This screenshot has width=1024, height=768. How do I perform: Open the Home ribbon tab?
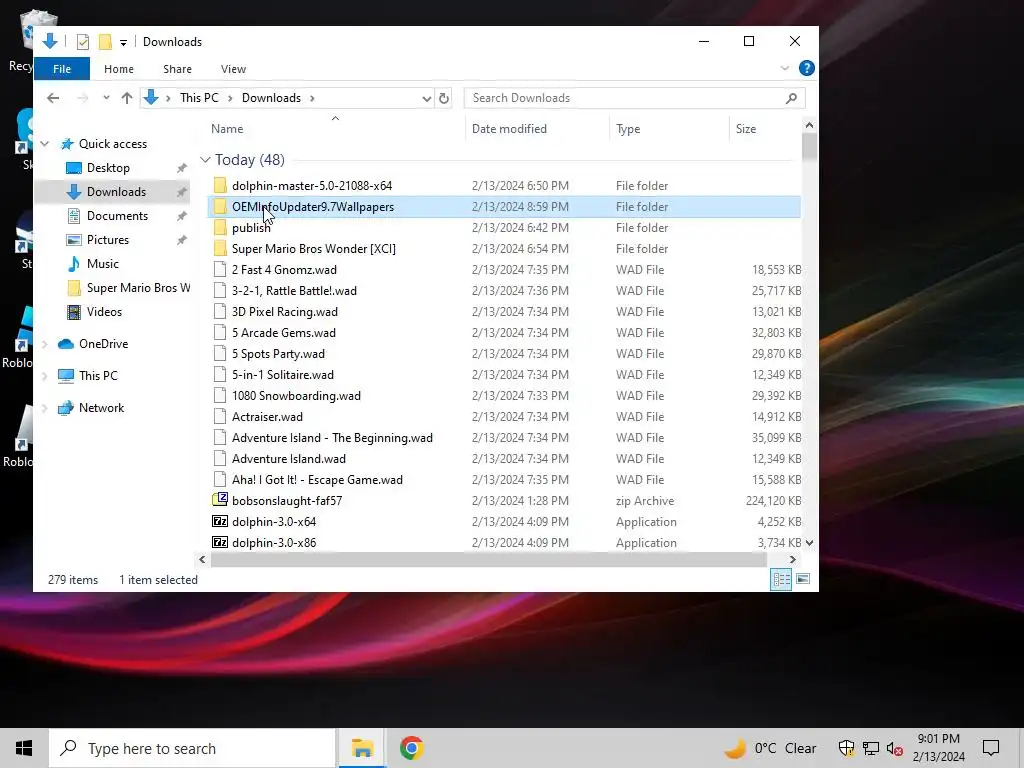tap(119, 69)
